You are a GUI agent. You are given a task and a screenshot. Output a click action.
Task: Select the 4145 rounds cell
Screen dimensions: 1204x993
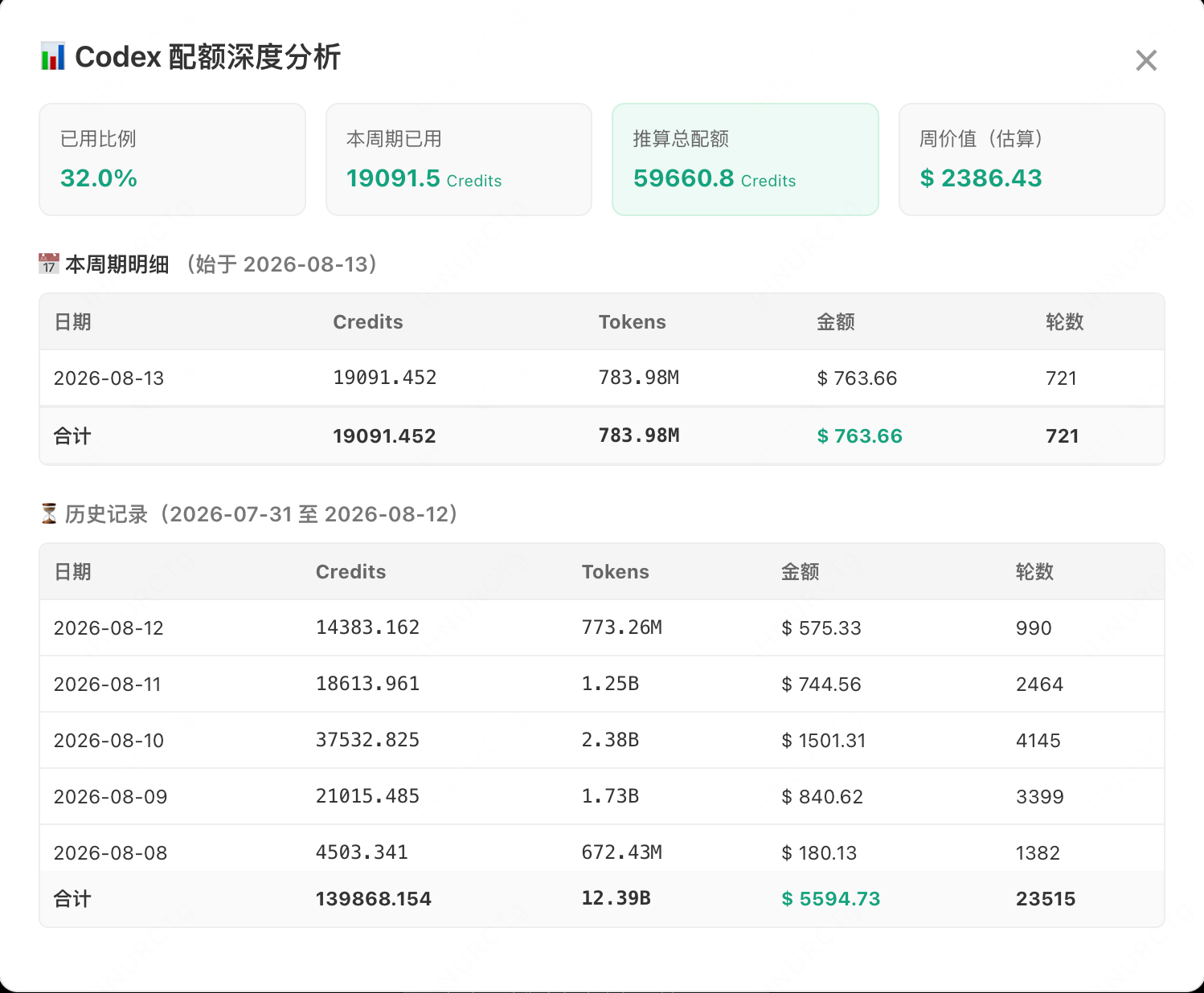pos(1038,741)
